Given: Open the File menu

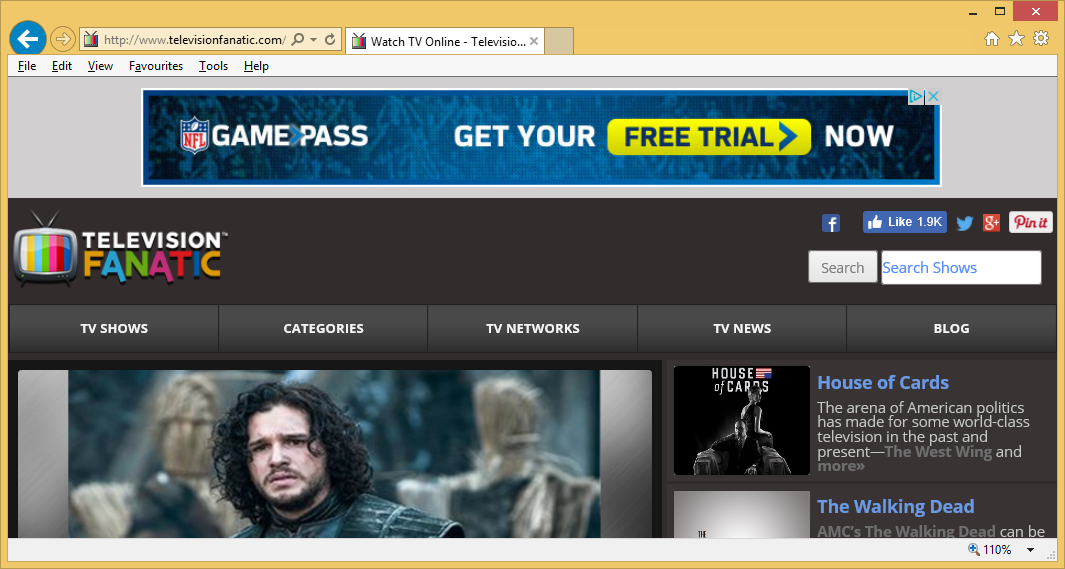Looking at the screenshot, I should point(26,66).
